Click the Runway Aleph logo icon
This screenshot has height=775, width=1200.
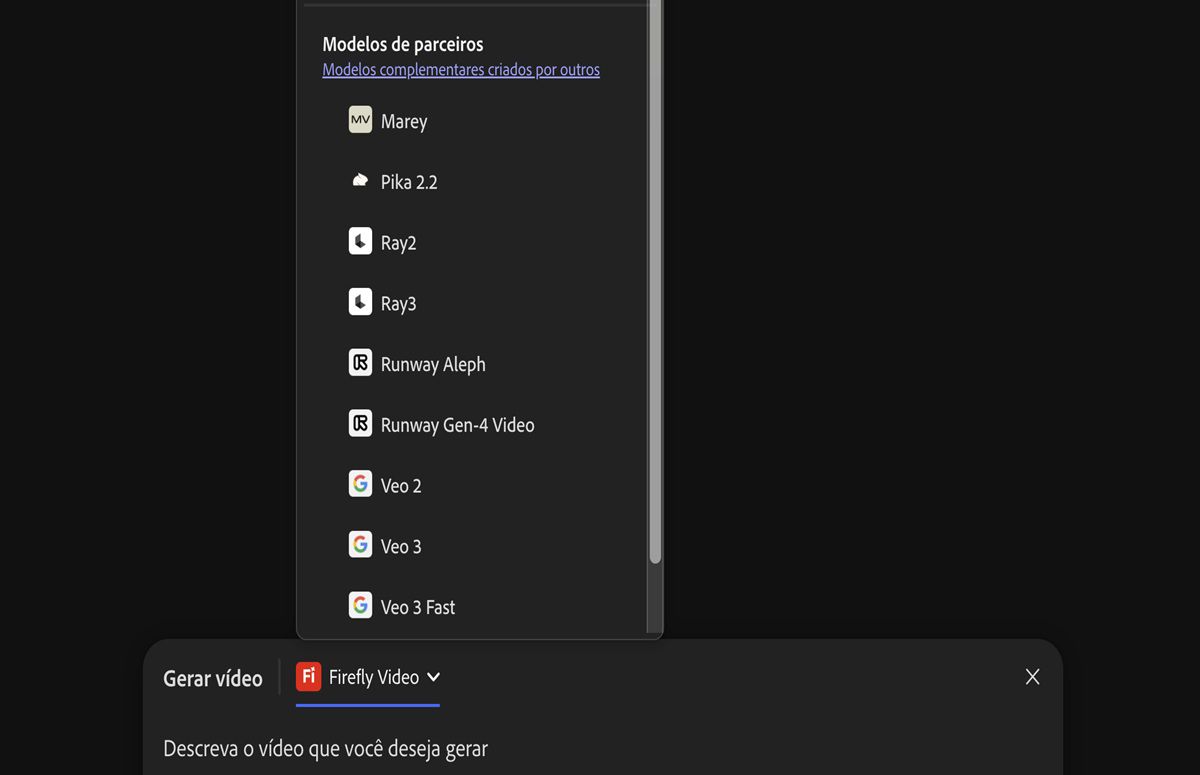click(360, 363)
